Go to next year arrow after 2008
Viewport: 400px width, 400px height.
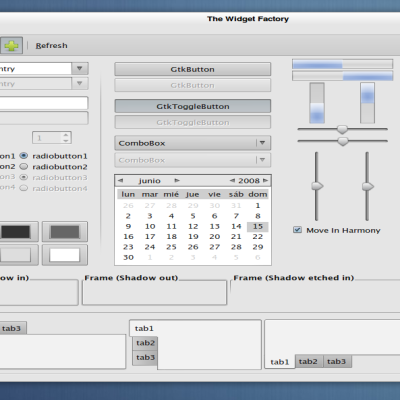tap(265, 181)
